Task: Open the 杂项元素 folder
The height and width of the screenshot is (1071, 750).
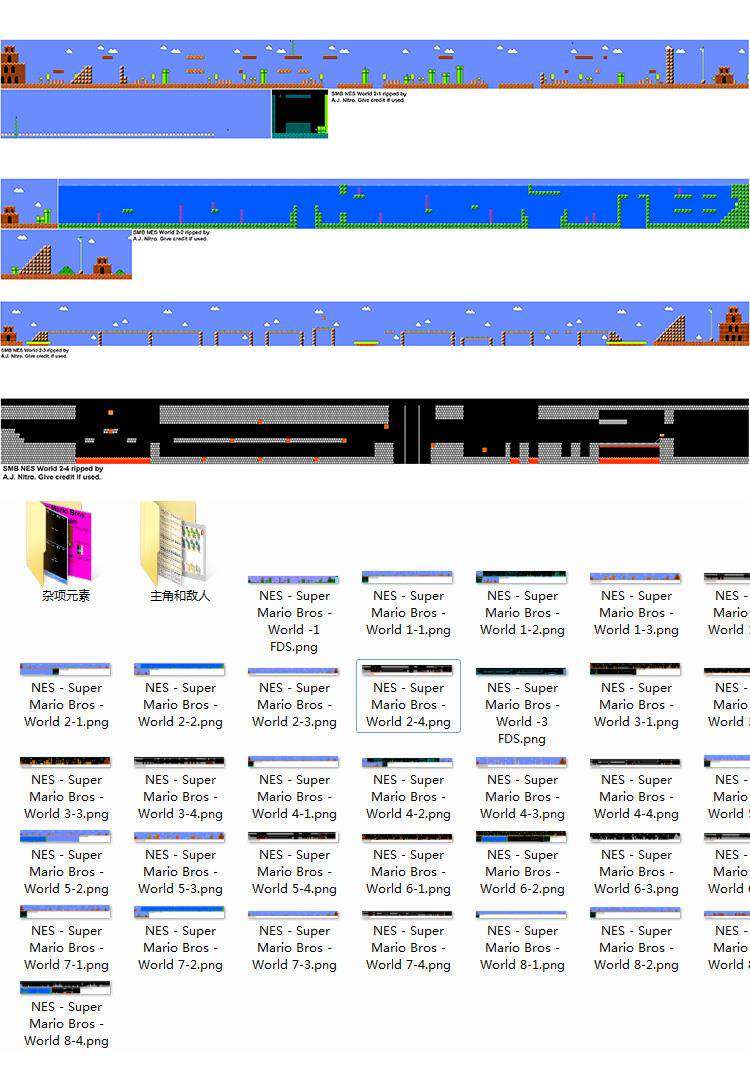Action: pos(66,551)
